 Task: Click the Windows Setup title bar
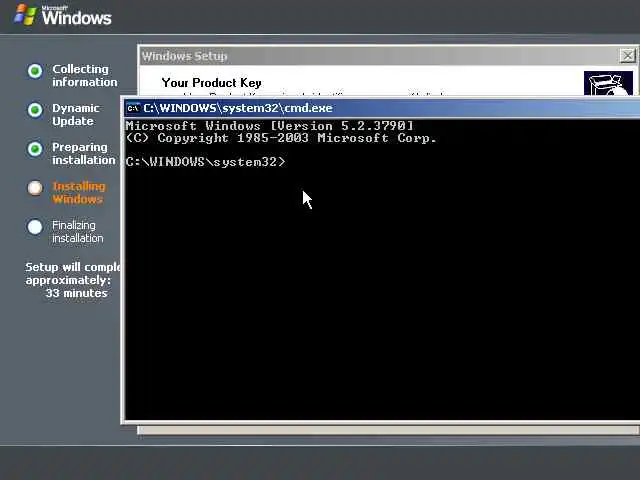[x=388, y=56]
